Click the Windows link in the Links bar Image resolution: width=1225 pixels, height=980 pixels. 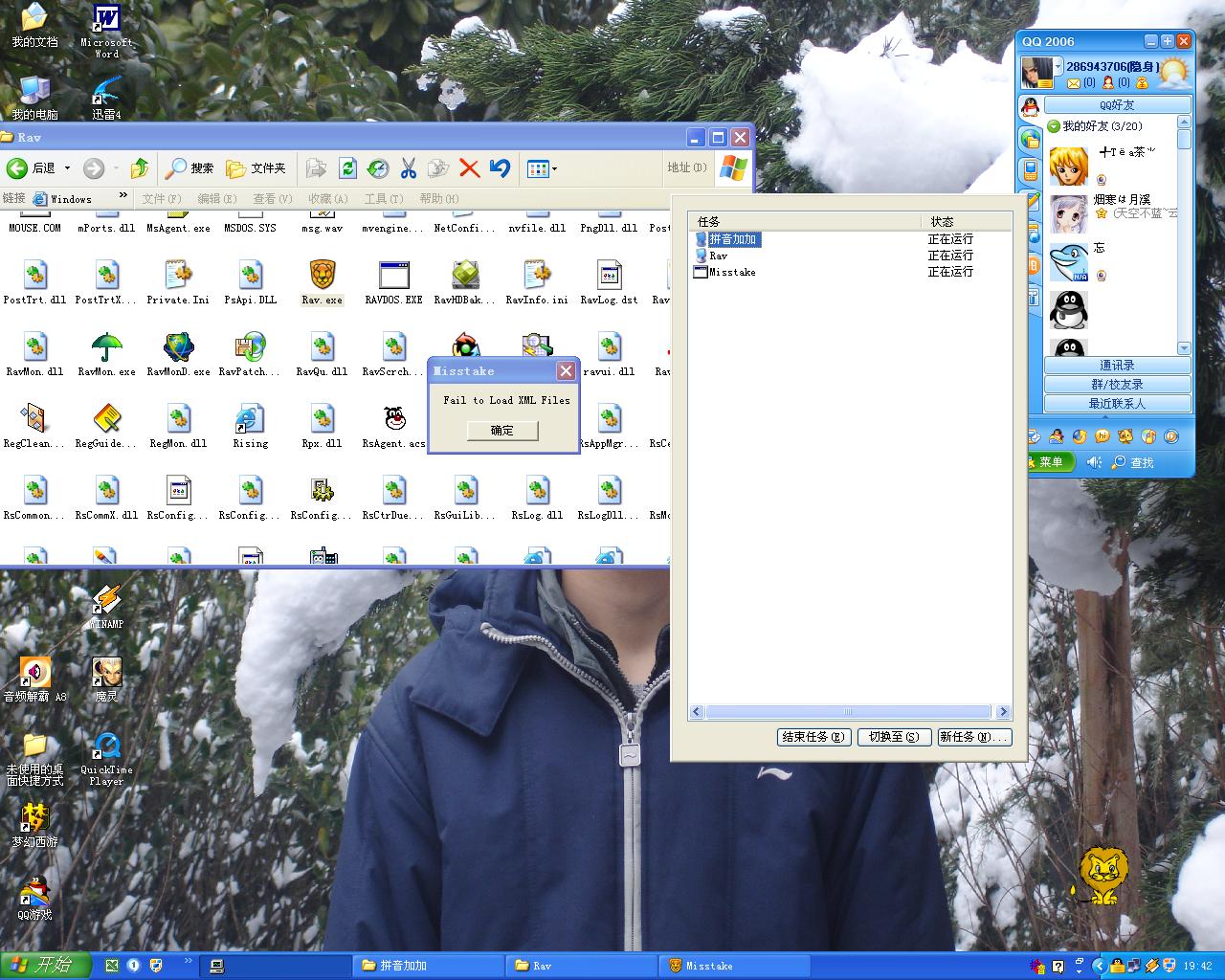click(62, 199)
